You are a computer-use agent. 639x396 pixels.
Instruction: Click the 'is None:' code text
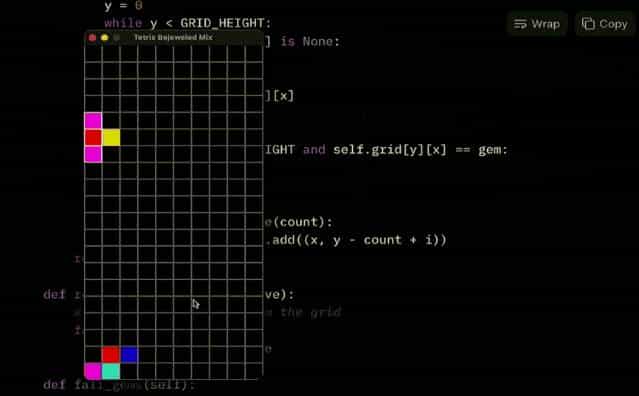(310, 42)
